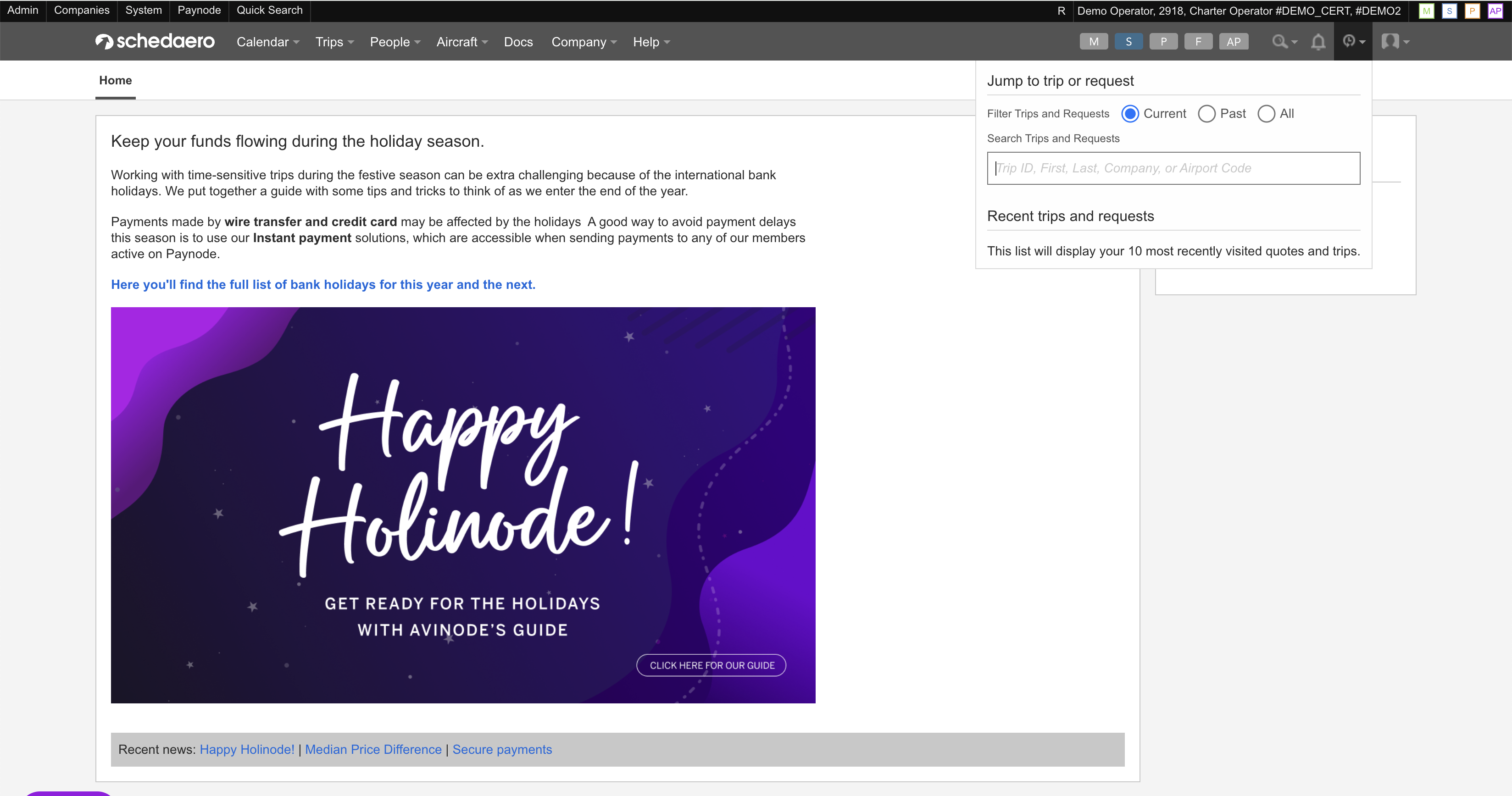This screenshot has height=796, width=1512.
Task: Open the magnifier search icon menu
Action: pyautogui.click(x=1284, y=42)
